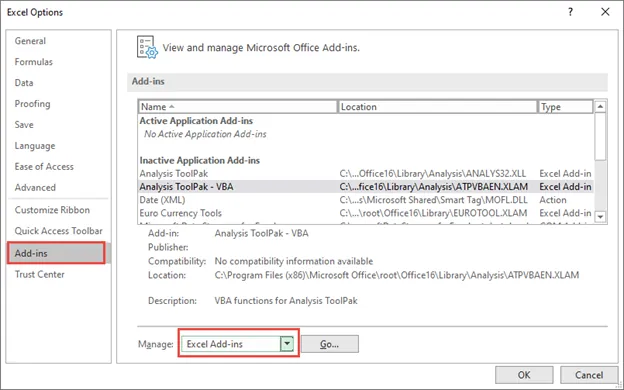Click the EUROTOOL.XLAM location cell

[x=433, y=213]
